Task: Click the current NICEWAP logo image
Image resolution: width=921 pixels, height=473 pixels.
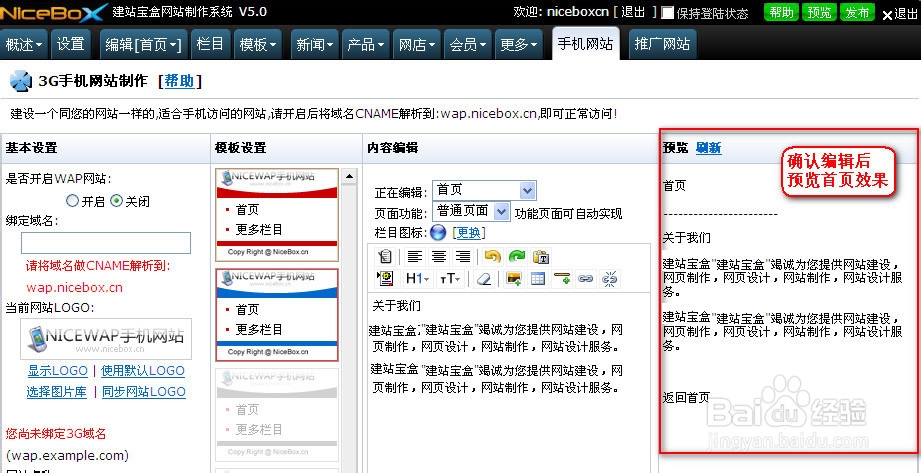Action: pos(106,339)
